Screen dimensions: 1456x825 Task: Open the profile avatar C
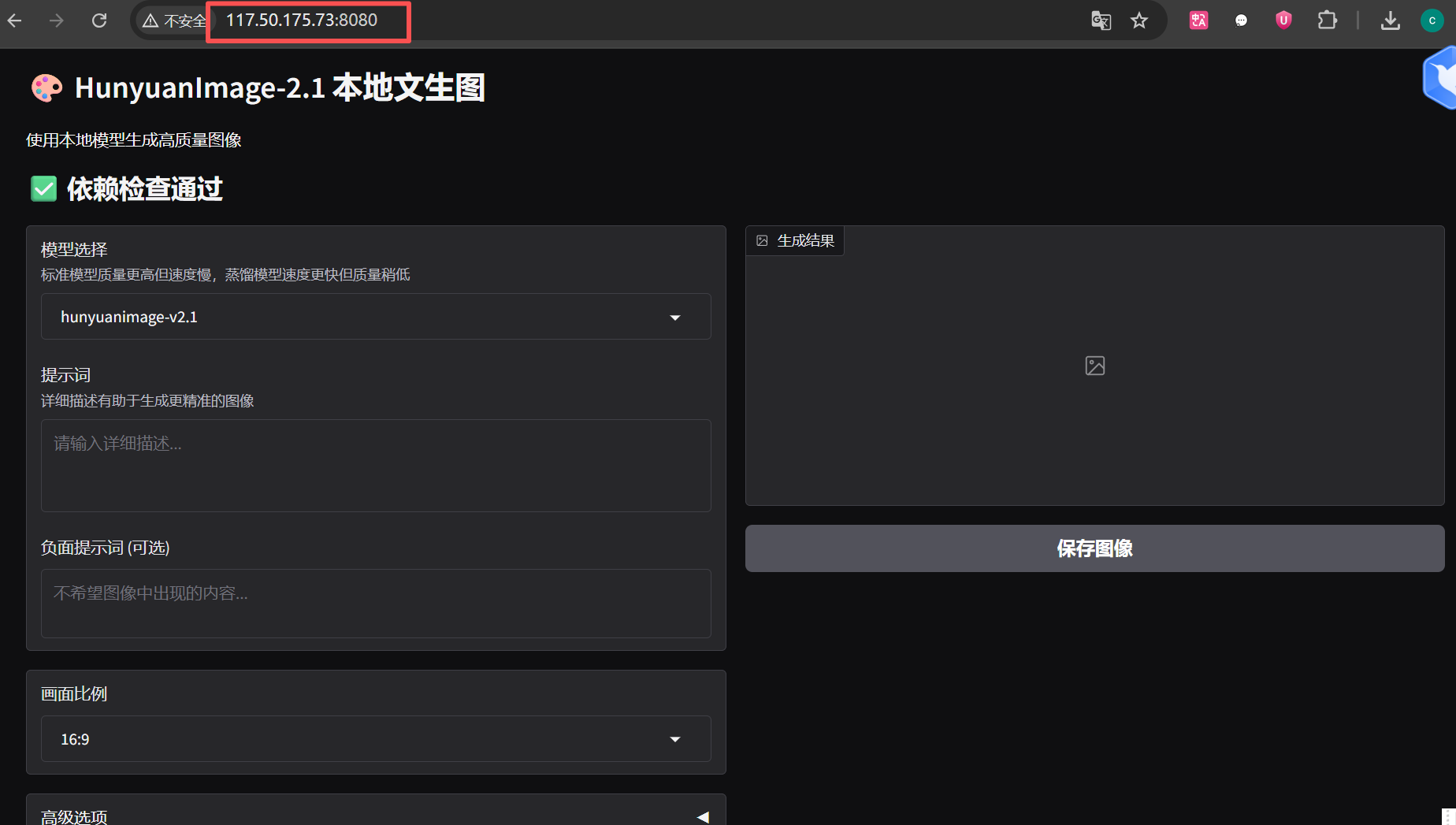point(1432,20)
